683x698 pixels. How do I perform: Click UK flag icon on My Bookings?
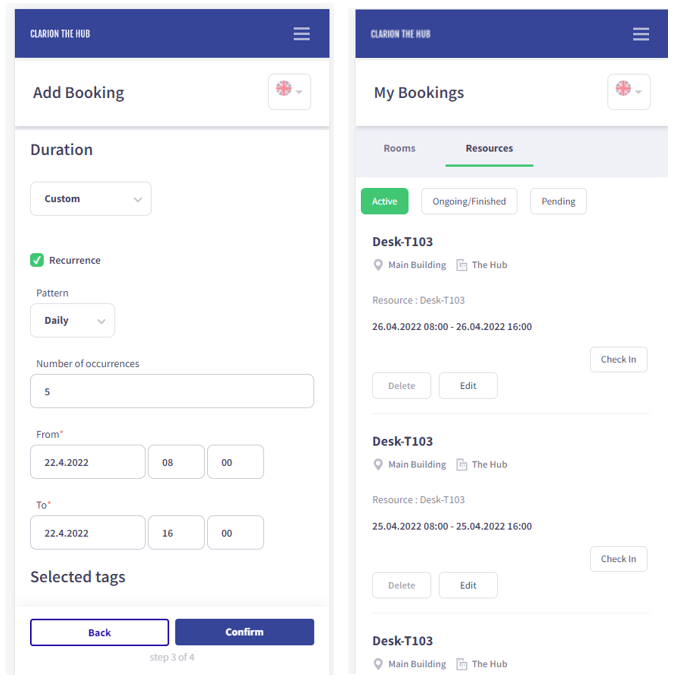click(624, 89)
